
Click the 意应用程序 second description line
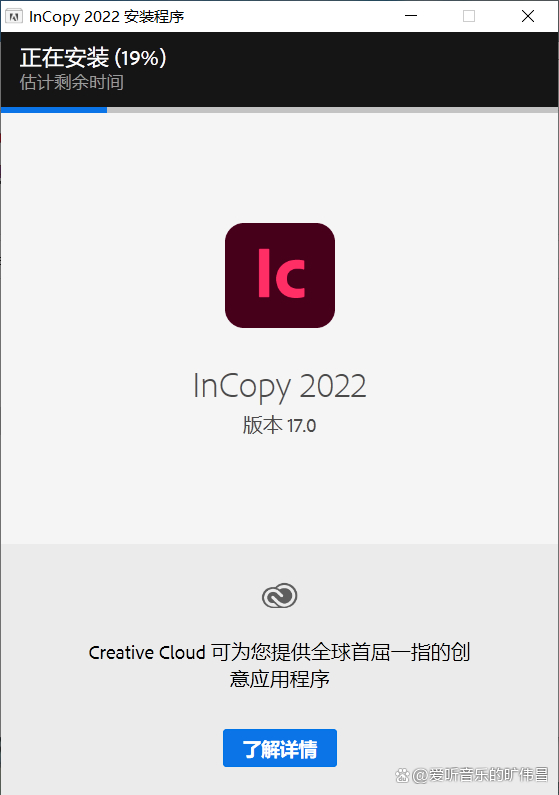279,679
